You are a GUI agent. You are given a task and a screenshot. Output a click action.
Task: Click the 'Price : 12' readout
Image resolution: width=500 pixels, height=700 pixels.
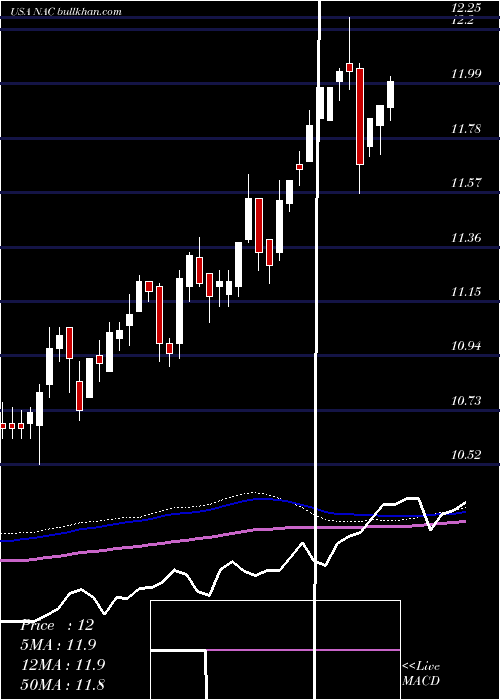[57, 625]
